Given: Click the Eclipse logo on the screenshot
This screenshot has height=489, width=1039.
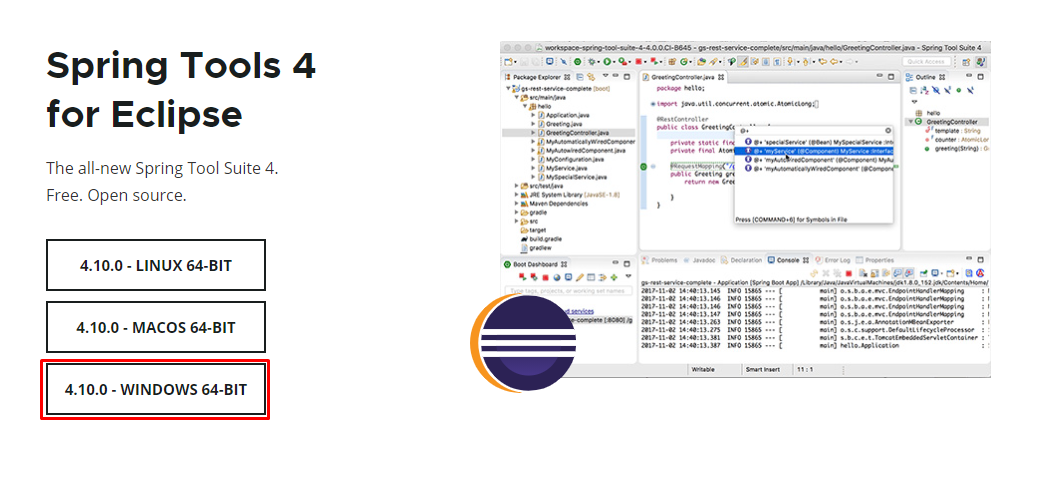Looking at the screenshot, I should point(523,343).
